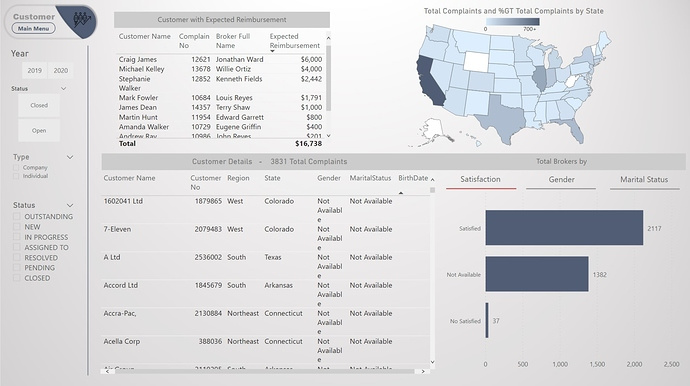The width and height of the screenshot is (690, 386).
Task: Check the Company type checkbox
Action: coord(16,168)
